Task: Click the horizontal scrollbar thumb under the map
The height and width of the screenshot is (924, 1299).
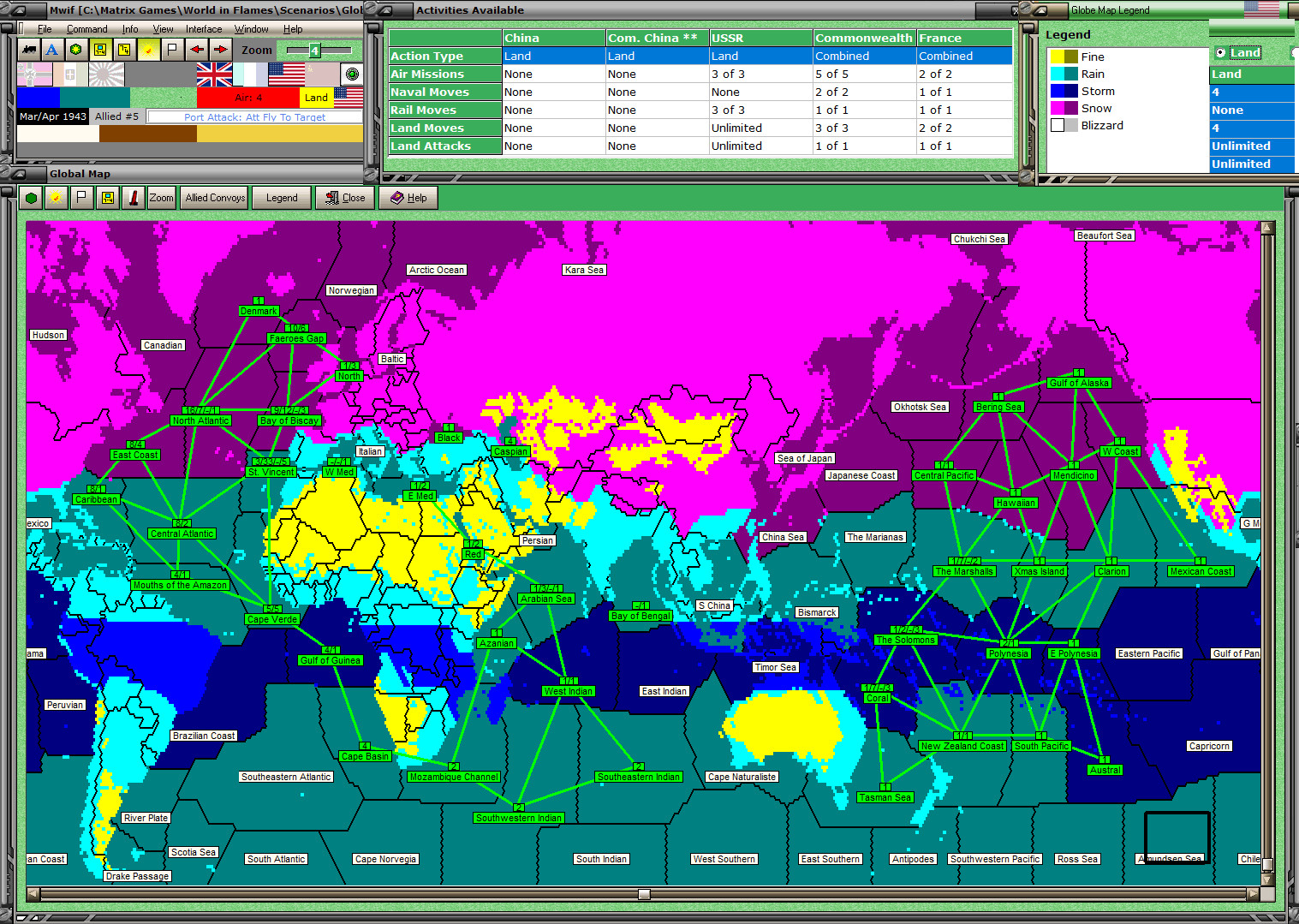Action: [644, 894]
